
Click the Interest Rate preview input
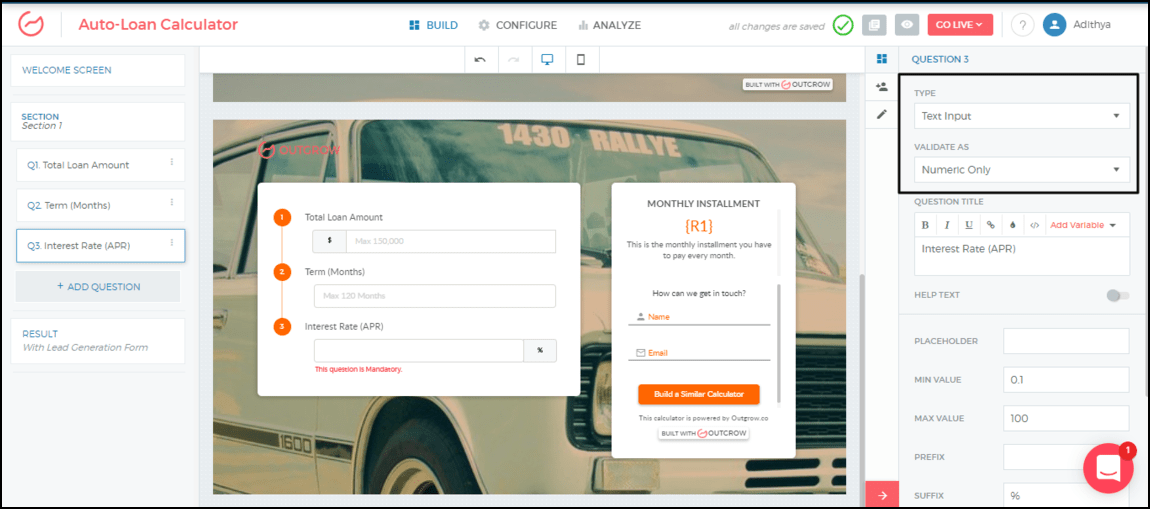click(x=419, y=351)
